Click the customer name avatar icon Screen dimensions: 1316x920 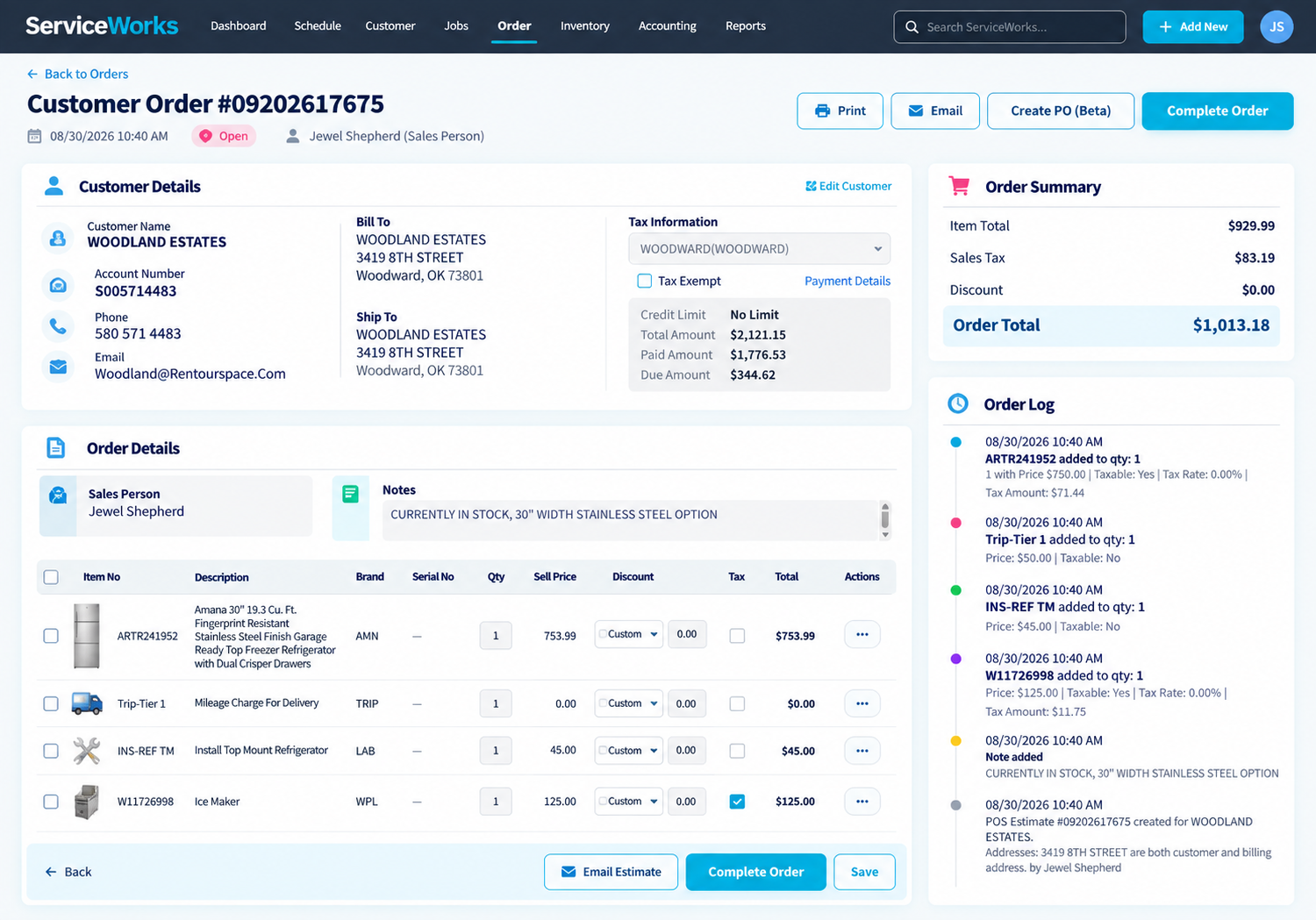coord(58,238)
